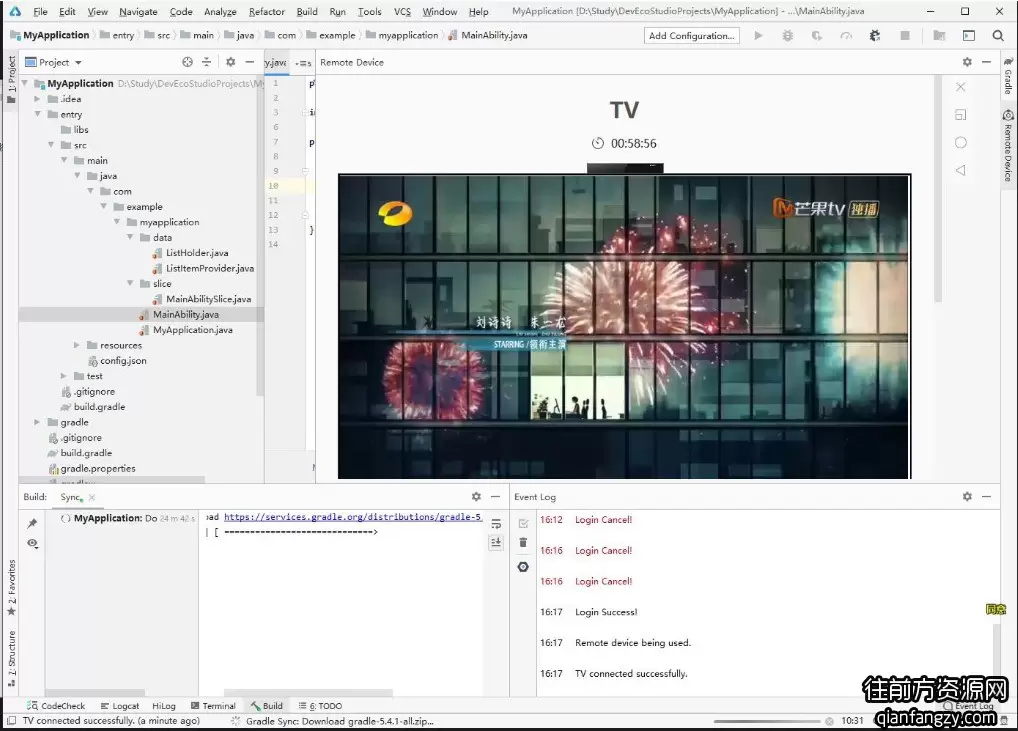
Task: Click the Run play icon in the toolbar
Action: coord(758,36)
